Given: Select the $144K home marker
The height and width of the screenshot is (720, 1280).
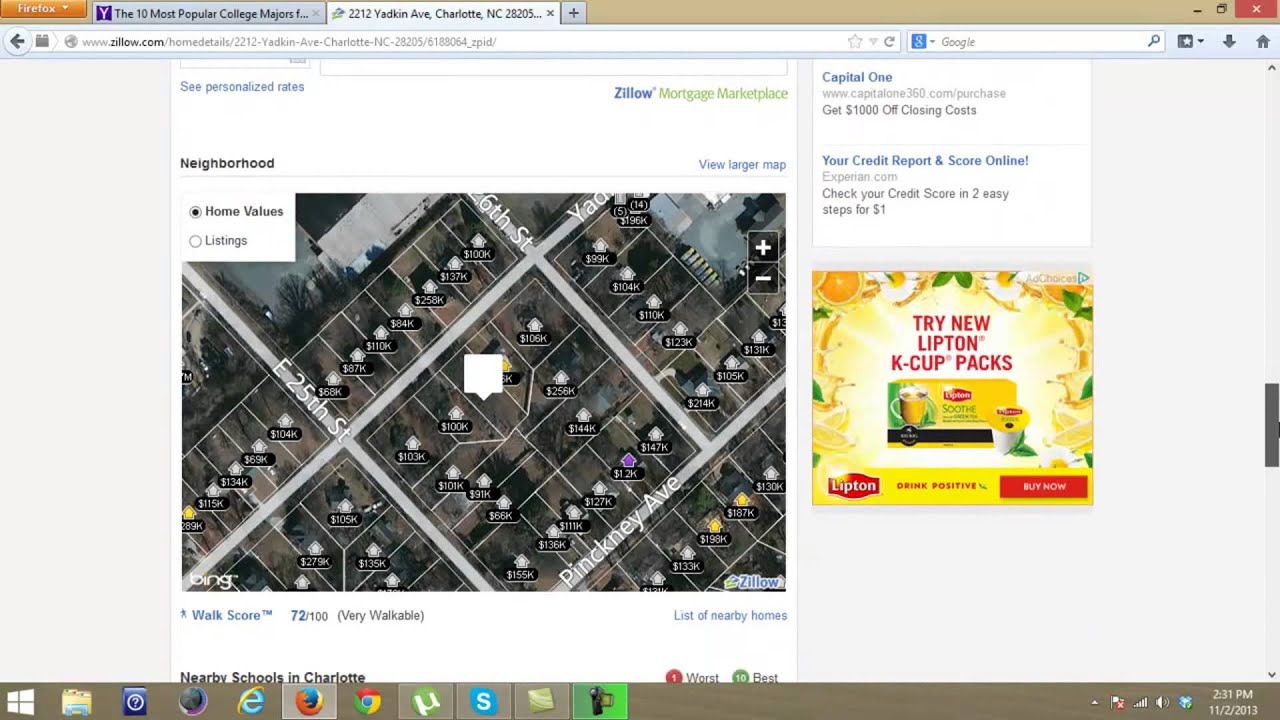Looking at the screenshot, I should [x=582, y=423].
